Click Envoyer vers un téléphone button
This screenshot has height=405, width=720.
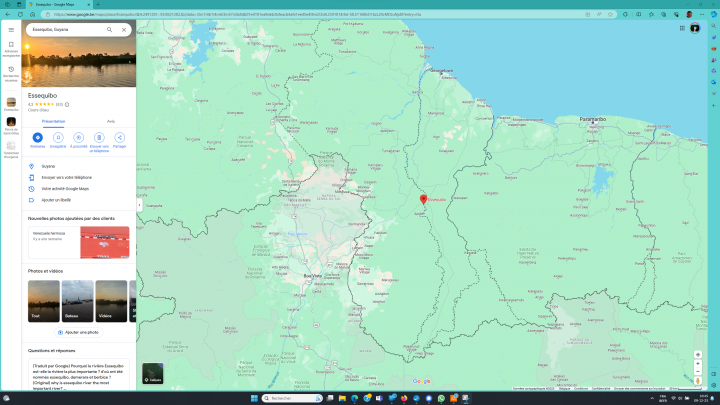99,142
